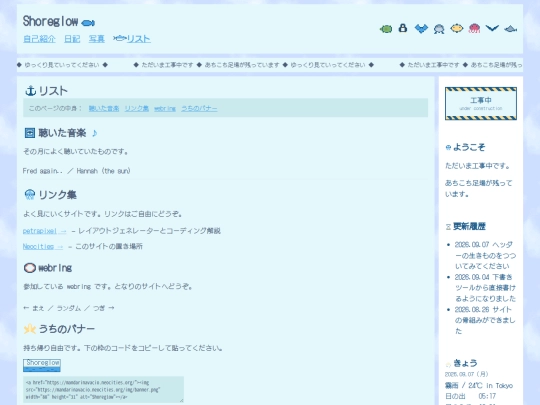The height and width of the screenshot is (405, 540).
Task: Click the weather icon beside きょう
Action: pos(448,364)
